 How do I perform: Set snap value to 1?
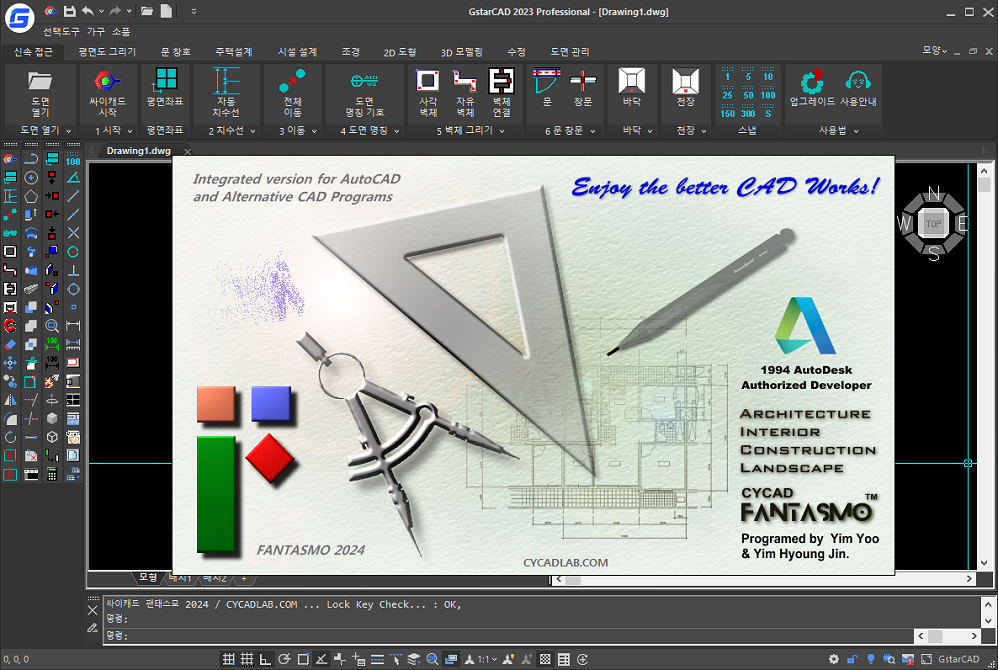(x=727, y=76)
